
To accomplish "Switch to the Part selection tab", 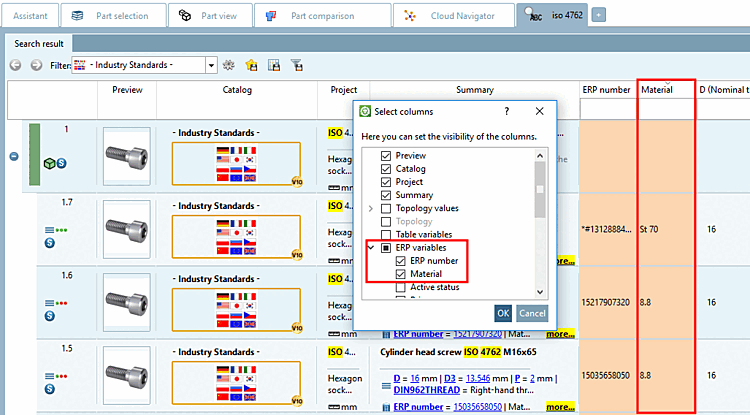I will click(114, 15).
